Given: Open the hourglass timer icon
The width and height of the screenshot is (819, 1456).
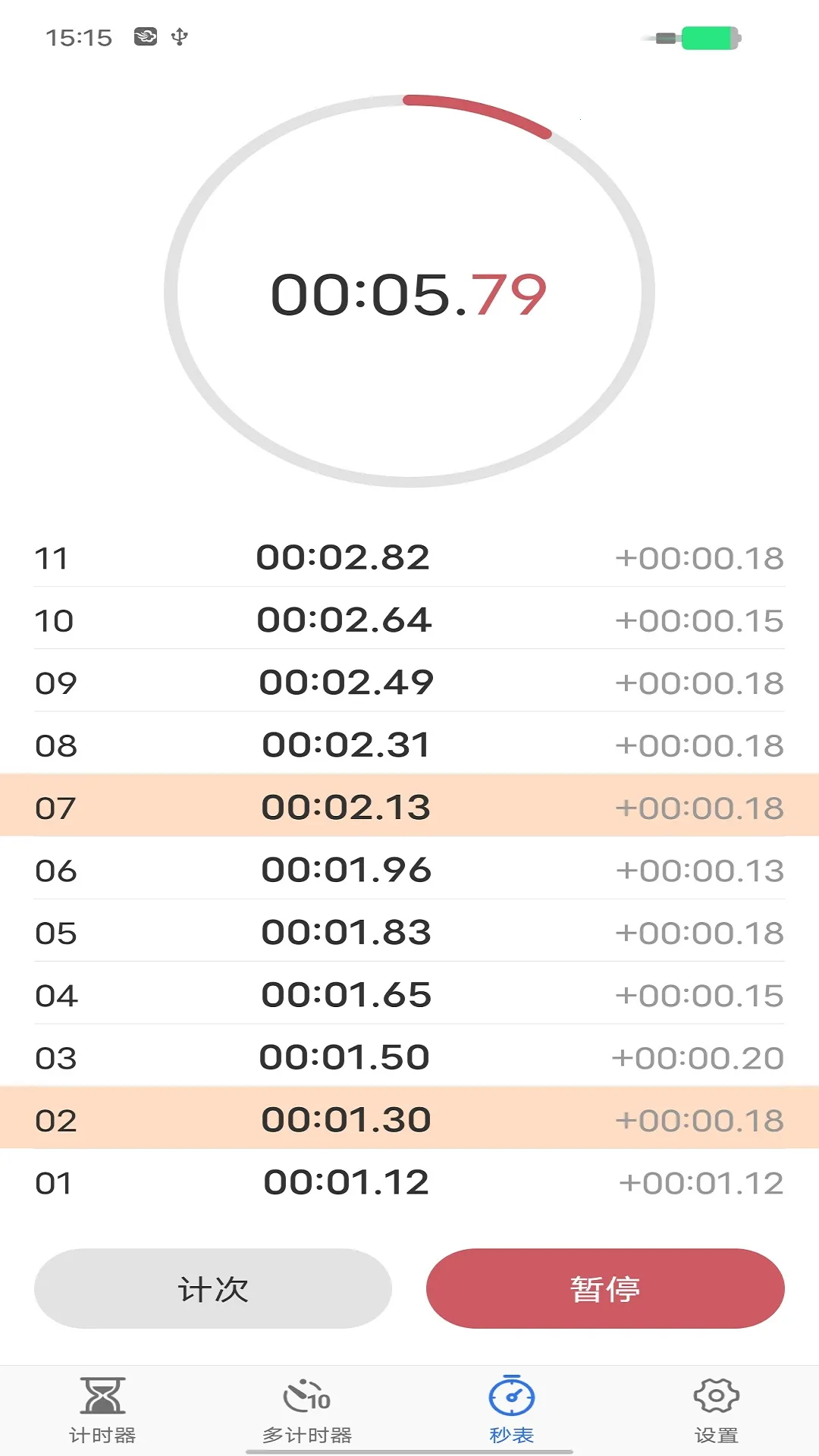Looking at the screenshot, I should [x=102, y=1396].
